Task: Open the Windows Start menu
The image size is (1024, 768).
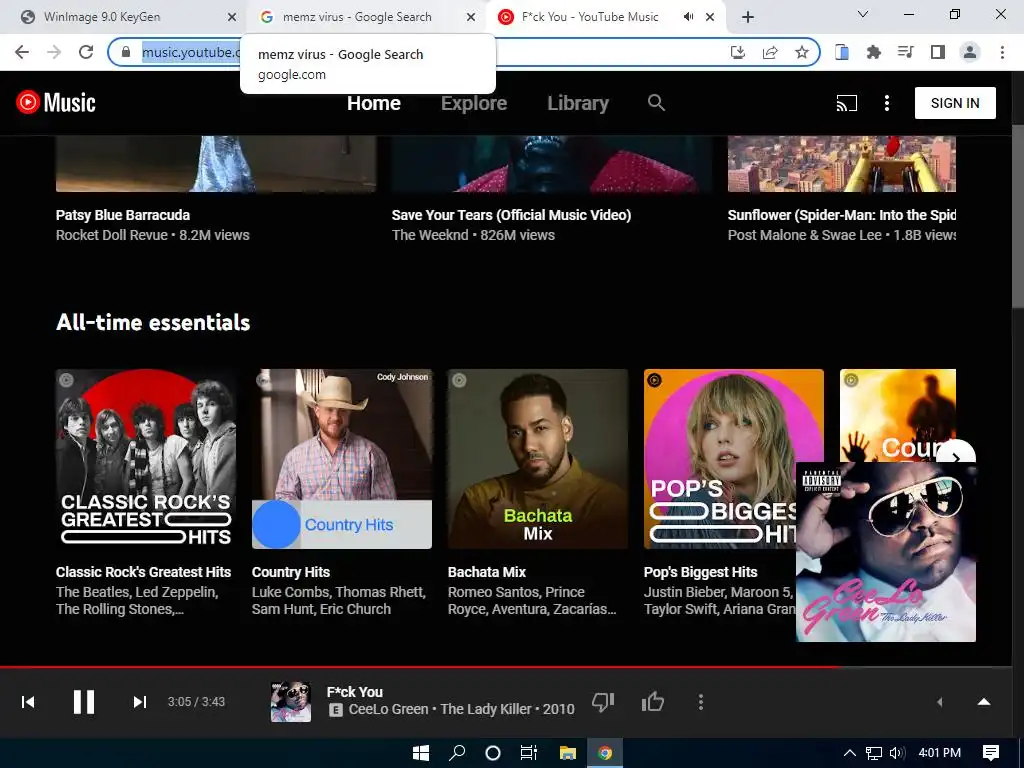Action: (x=421, y=753)
